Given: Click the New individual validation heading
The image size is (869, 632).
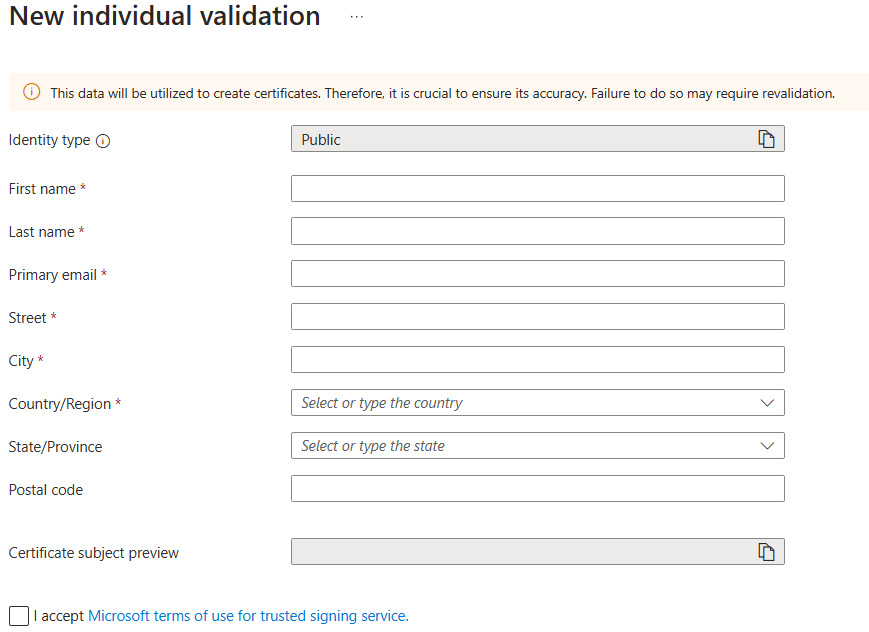Looking at the screenshot, I should [165, 16].
